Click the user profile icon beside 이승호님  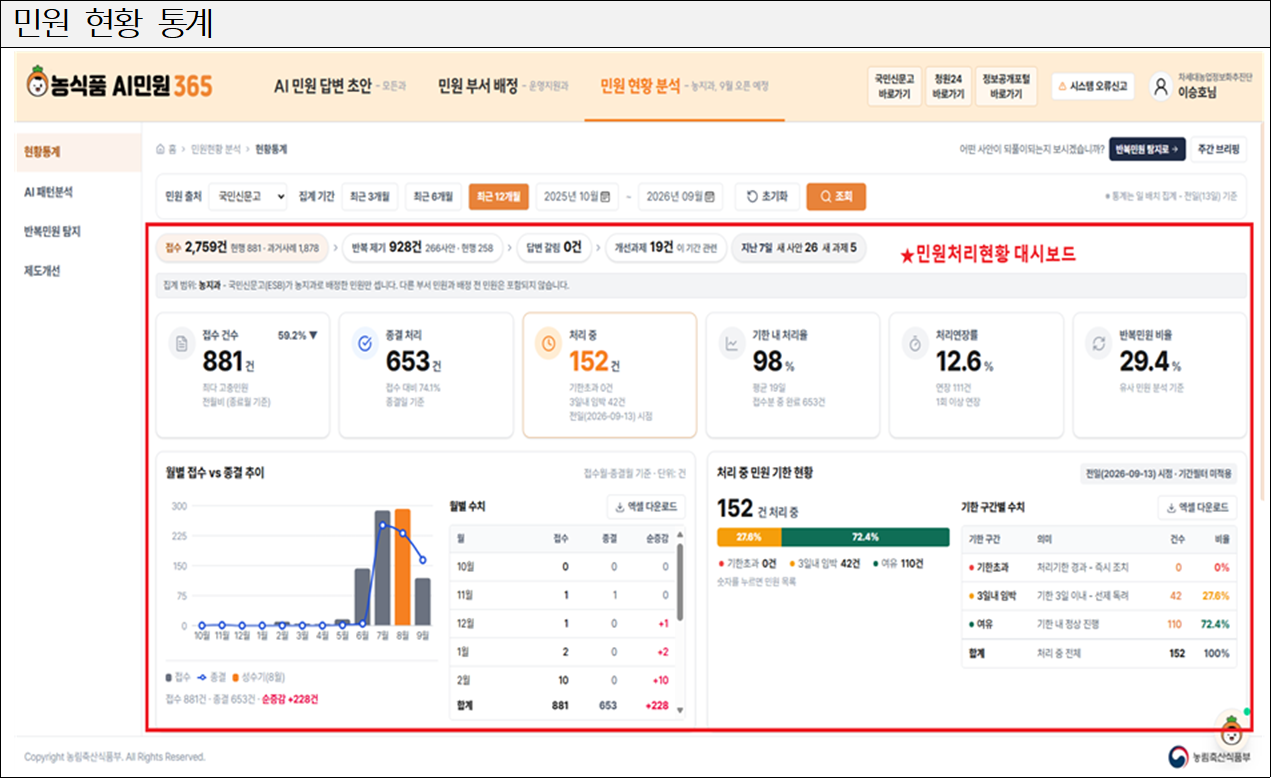tap(1161, 87)
